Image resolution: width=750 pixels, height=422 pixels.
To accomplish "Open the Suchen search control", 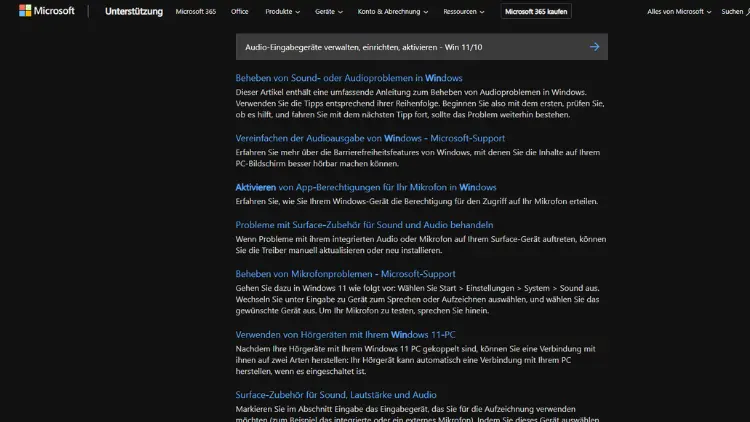I will (735, 11).
